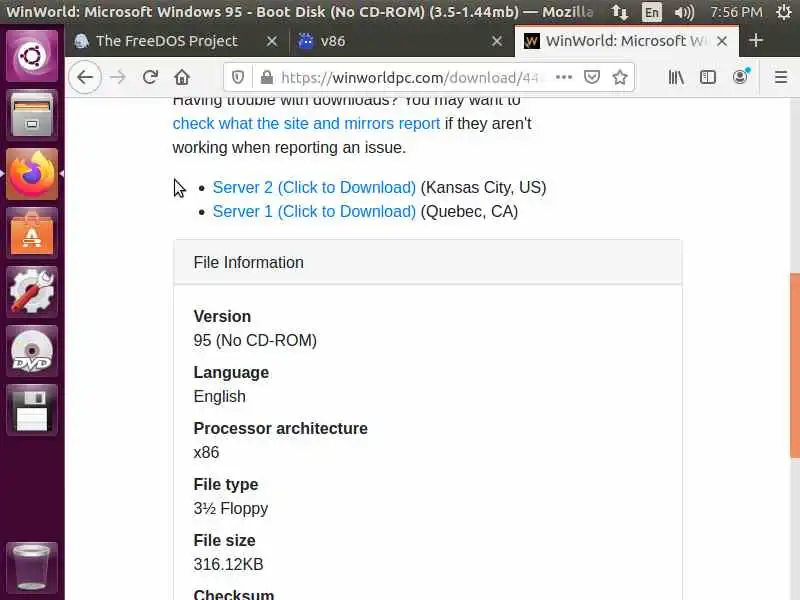Viewport: 800px width, 600px height.
Task: Open a new browser tab
Action: 756,41
